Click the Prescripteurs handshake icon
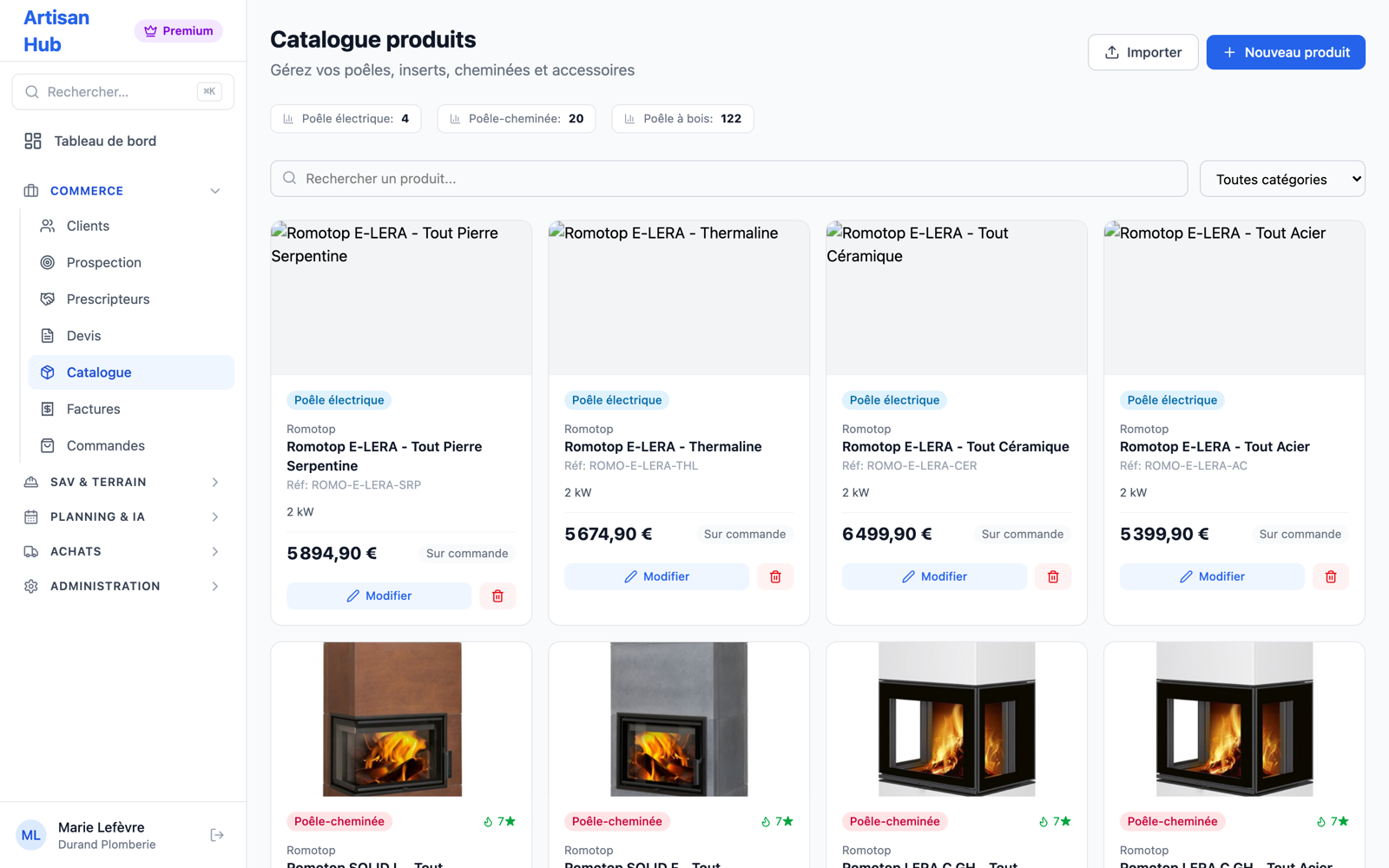This screenshot has width=1389, height=868. pos(48,299)
